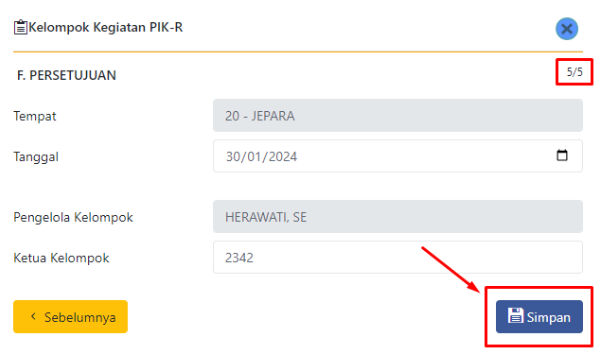Image resolution: width=598 pixels, height=362 pixels.
Task: Focus the Tanggal date input
Action: pyautogui.click(x=398, y=156)
